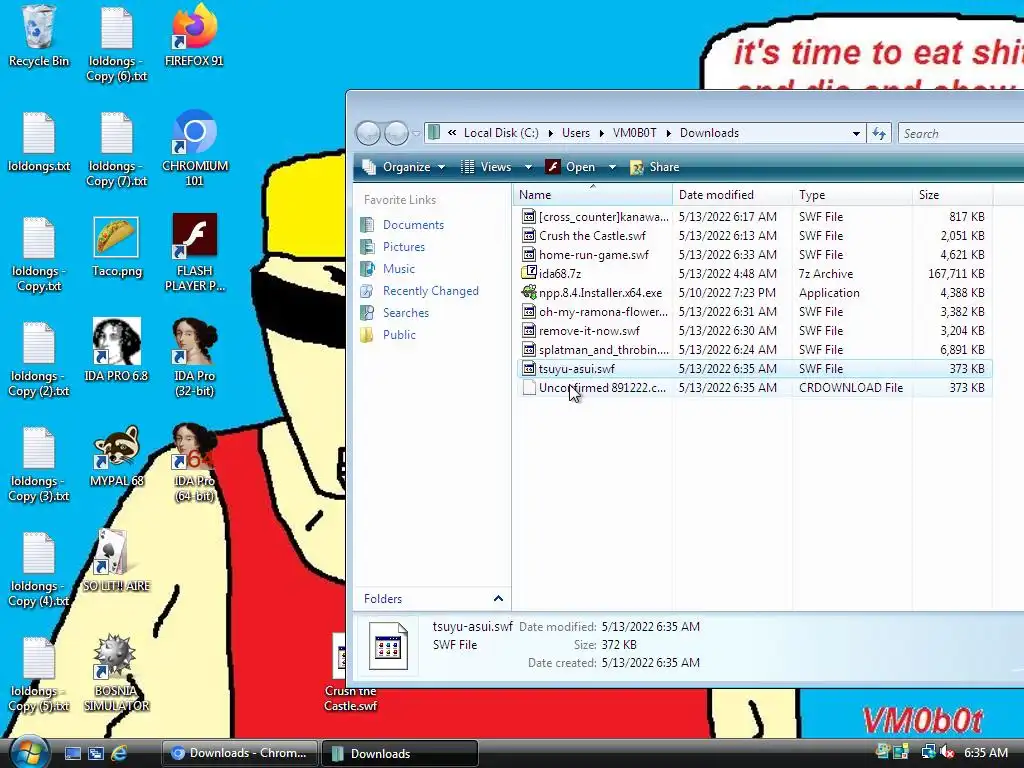Screen dimensions: 1024x768
Task: Select the IDA Pro (32-bit) shortcut
Action: (195, 358)
